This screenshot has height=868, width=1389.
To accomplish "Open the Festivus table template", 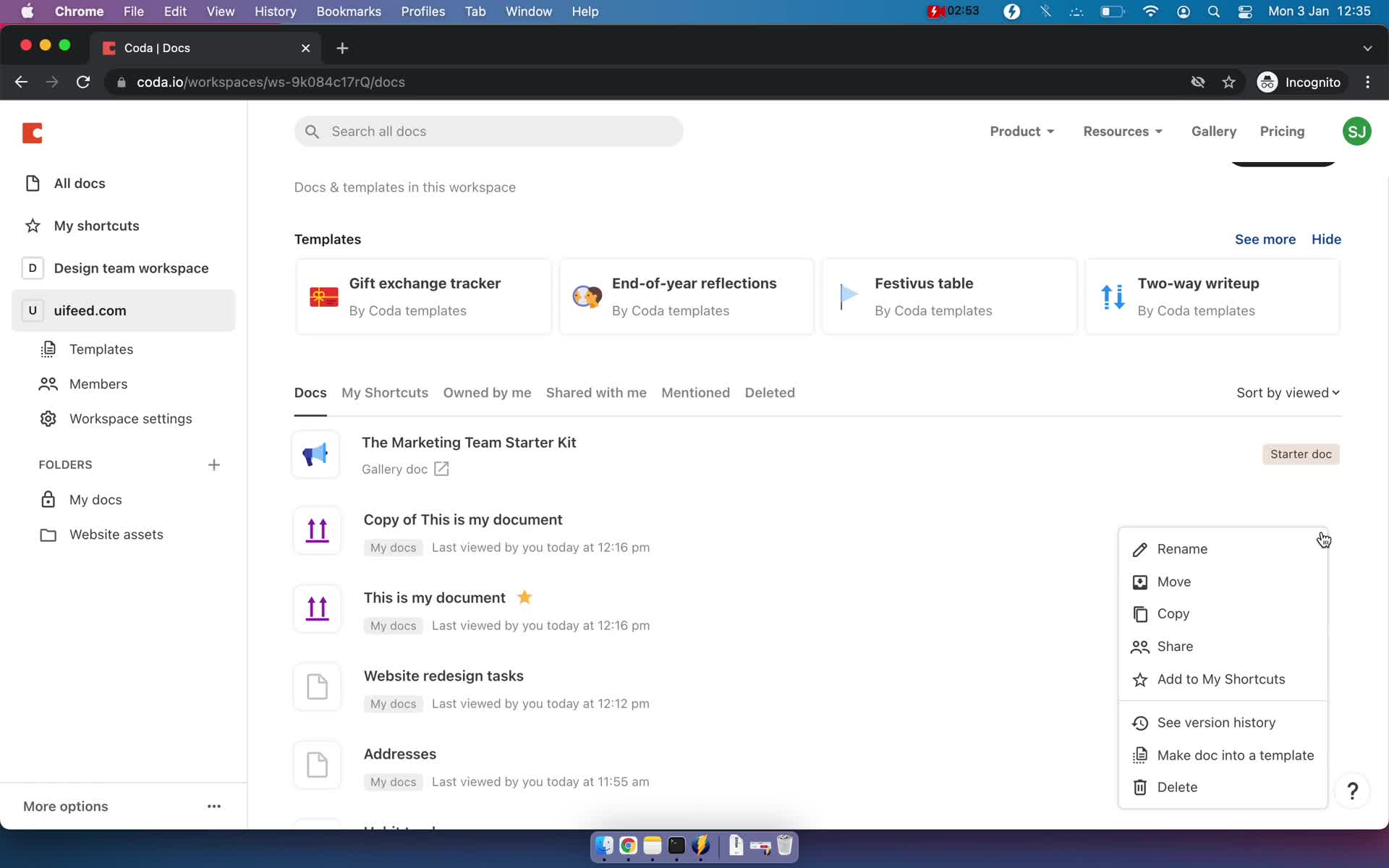I will 949,297.
